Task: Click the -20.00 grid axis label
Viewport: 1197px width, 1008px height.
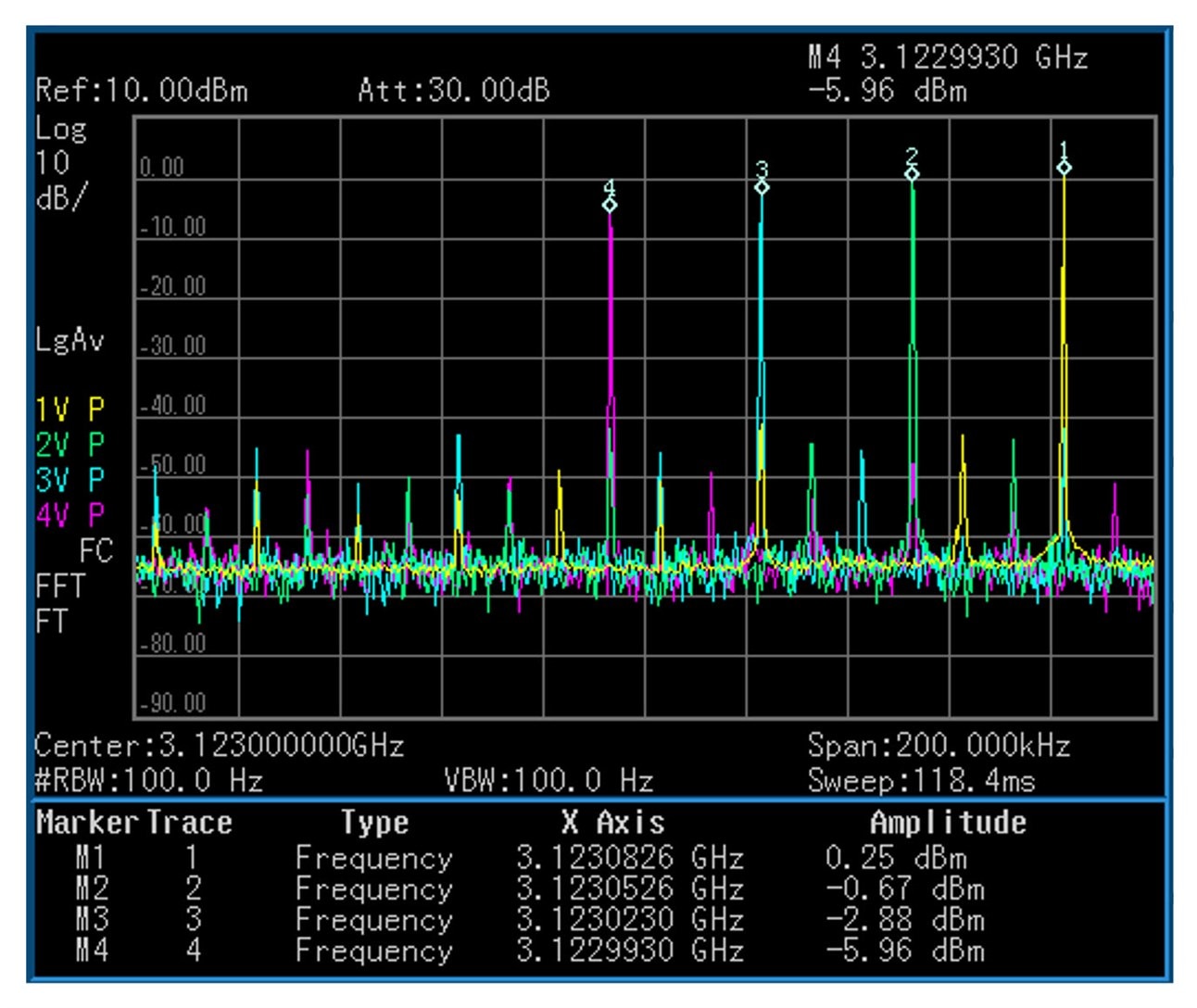Action: click(x=173, y=286)
